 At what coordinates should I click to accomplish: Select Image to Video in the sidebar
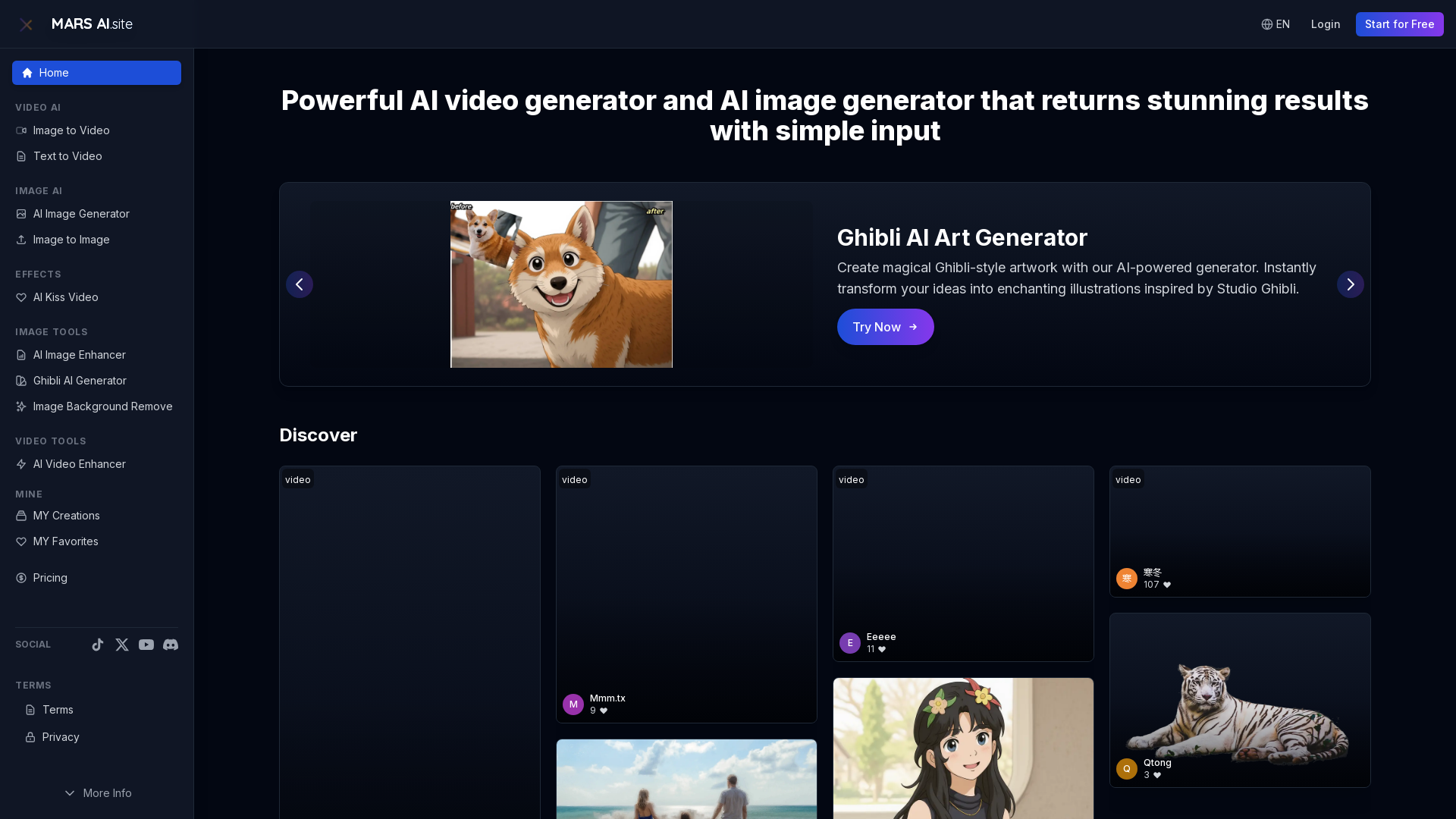click(x=71, y=130)
